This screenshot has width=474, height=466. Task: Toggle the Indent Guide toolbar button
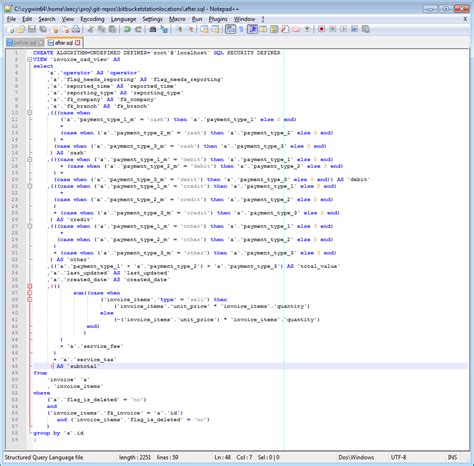tap(252, 29)
